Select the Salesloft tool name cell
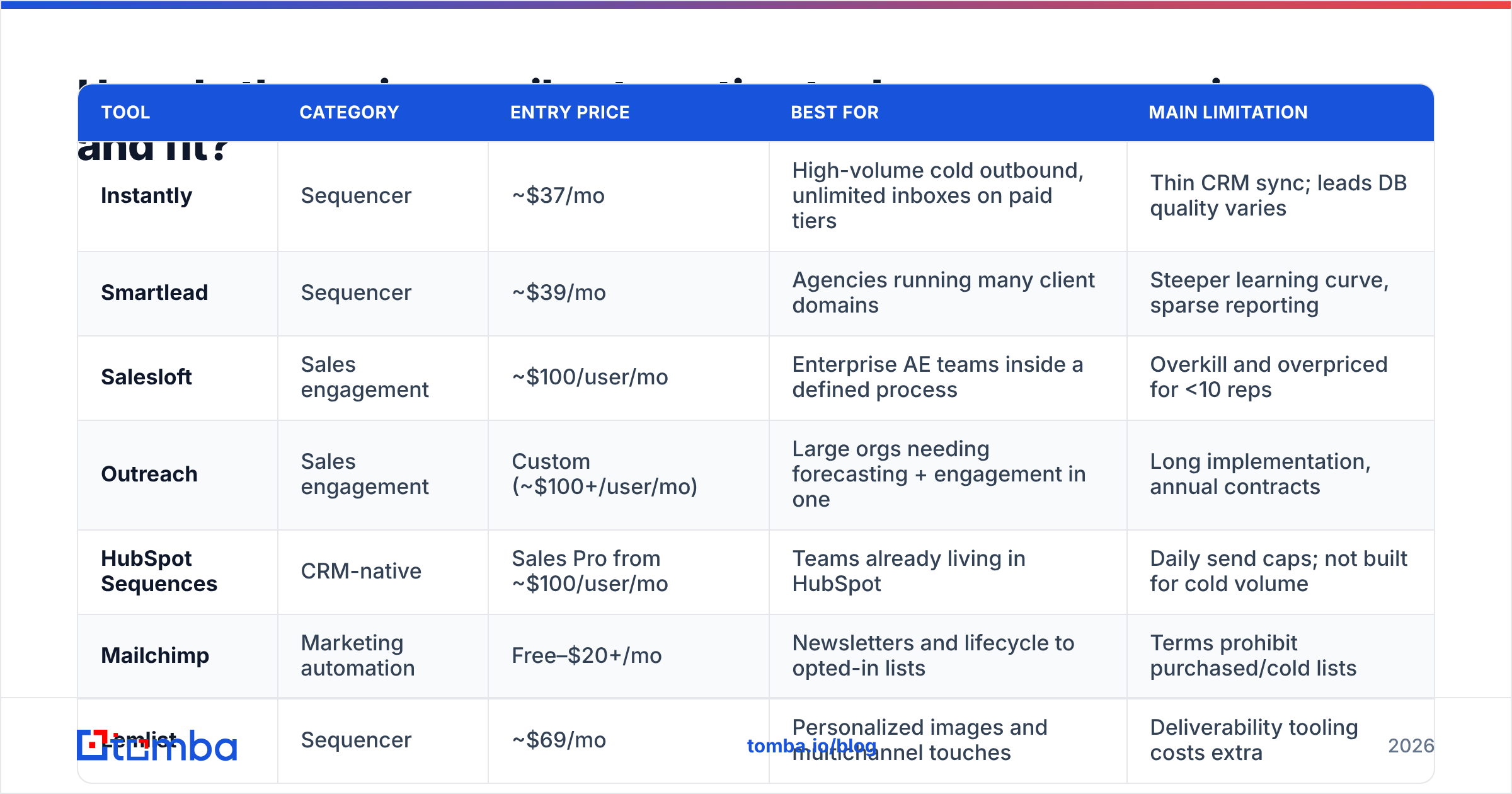 pyautogui.click(x=178, y=377)
